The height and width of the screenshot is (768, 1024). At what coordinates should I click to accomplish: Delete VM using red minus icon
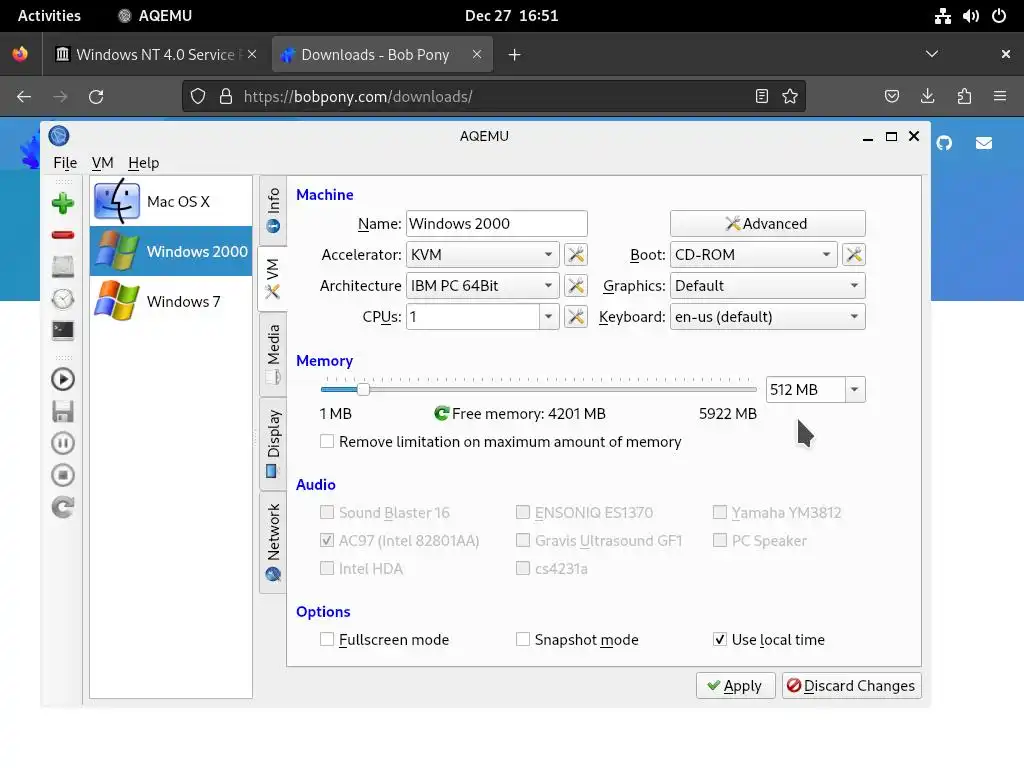click(63, 235)
